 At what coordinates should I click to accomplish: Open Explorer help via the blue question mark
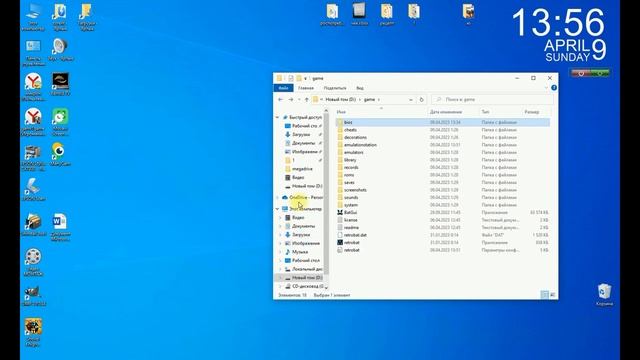tap(554, 88)
